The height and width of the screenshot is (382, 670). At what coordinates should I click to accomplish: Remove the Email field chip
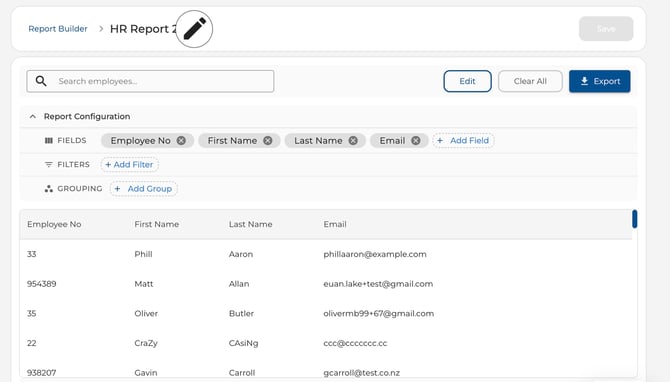pos(415,141)
